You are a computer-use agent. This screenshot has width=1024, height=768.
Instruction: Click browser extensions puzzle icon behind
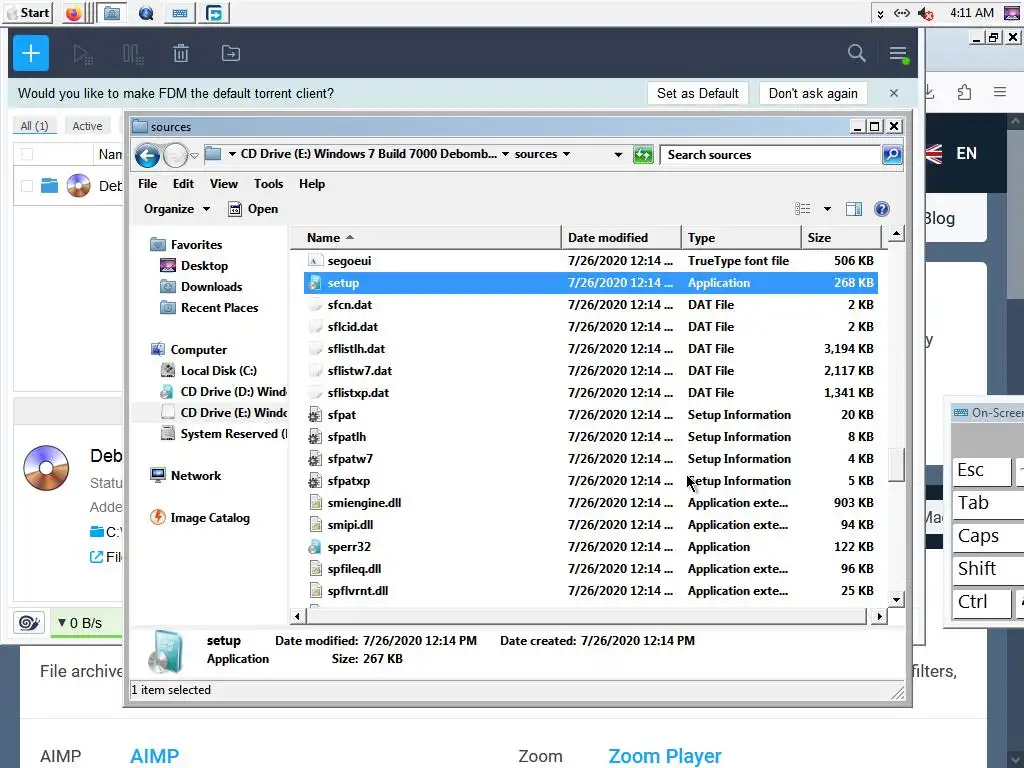tap(965, 92)
